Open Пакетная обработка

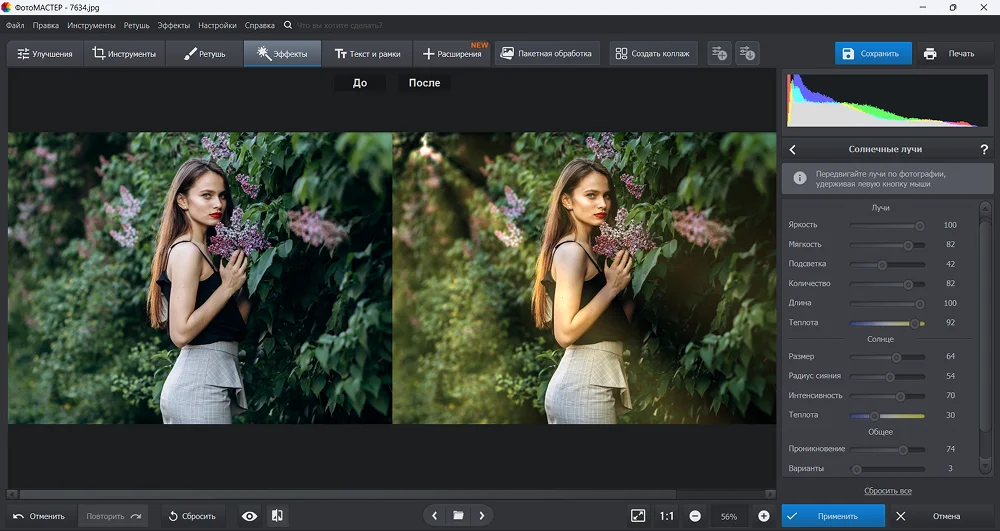(x=546, y=54)
